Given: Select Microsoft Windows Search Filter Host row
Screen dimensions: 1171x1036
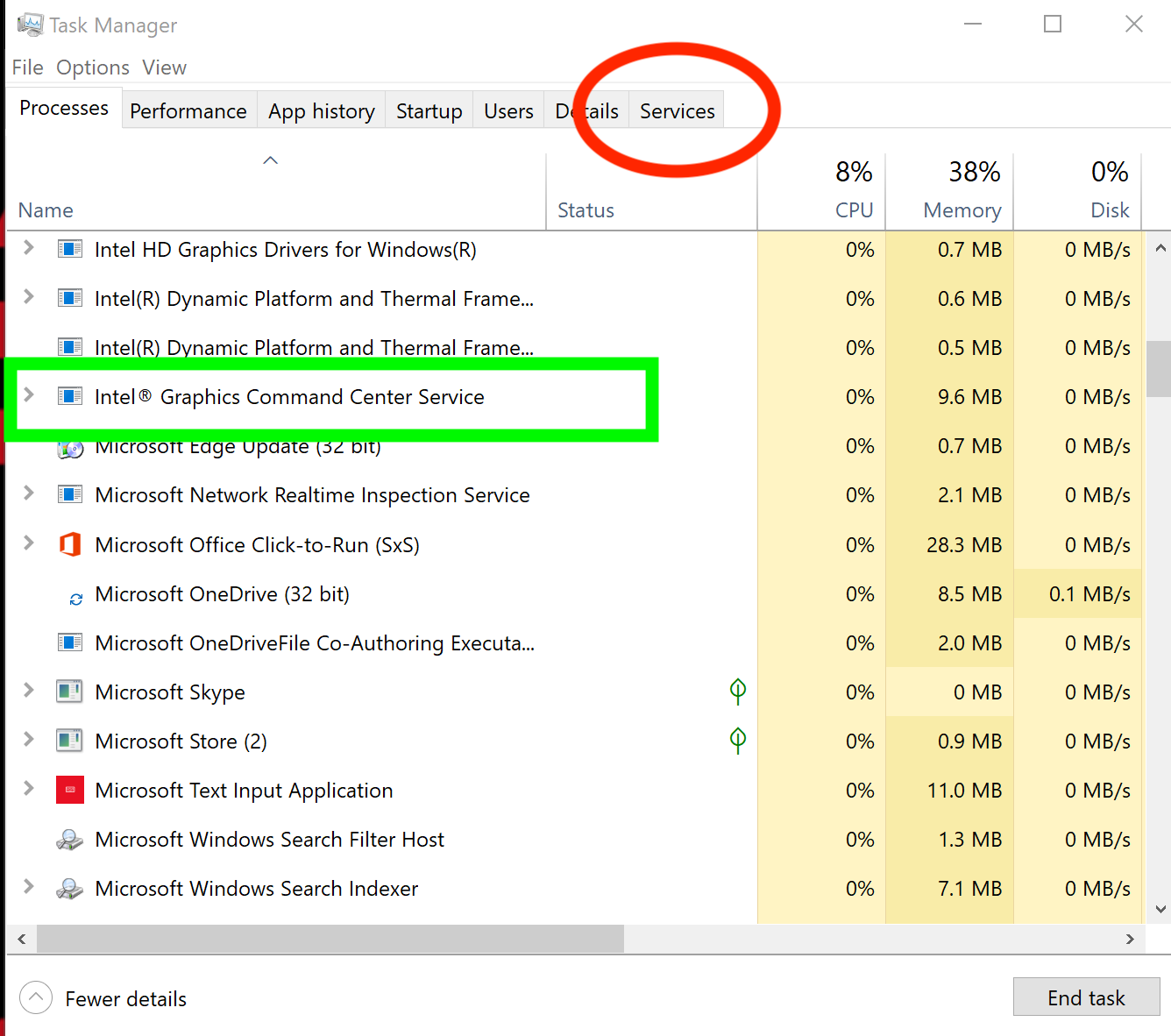Looking at the screenshot, I should (x=574, y=840).
